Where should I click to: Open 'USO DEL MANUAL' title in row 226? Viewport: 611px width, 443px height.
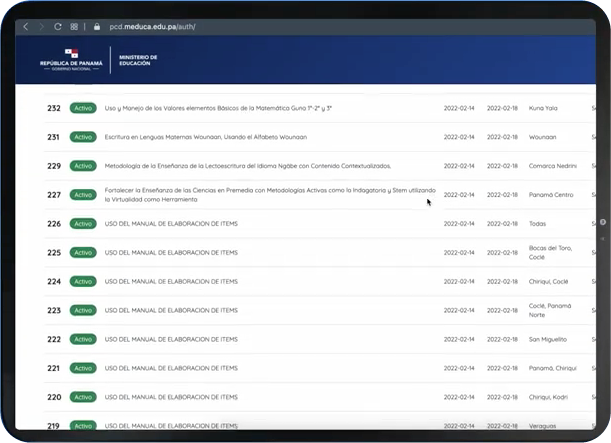(171, 224)
